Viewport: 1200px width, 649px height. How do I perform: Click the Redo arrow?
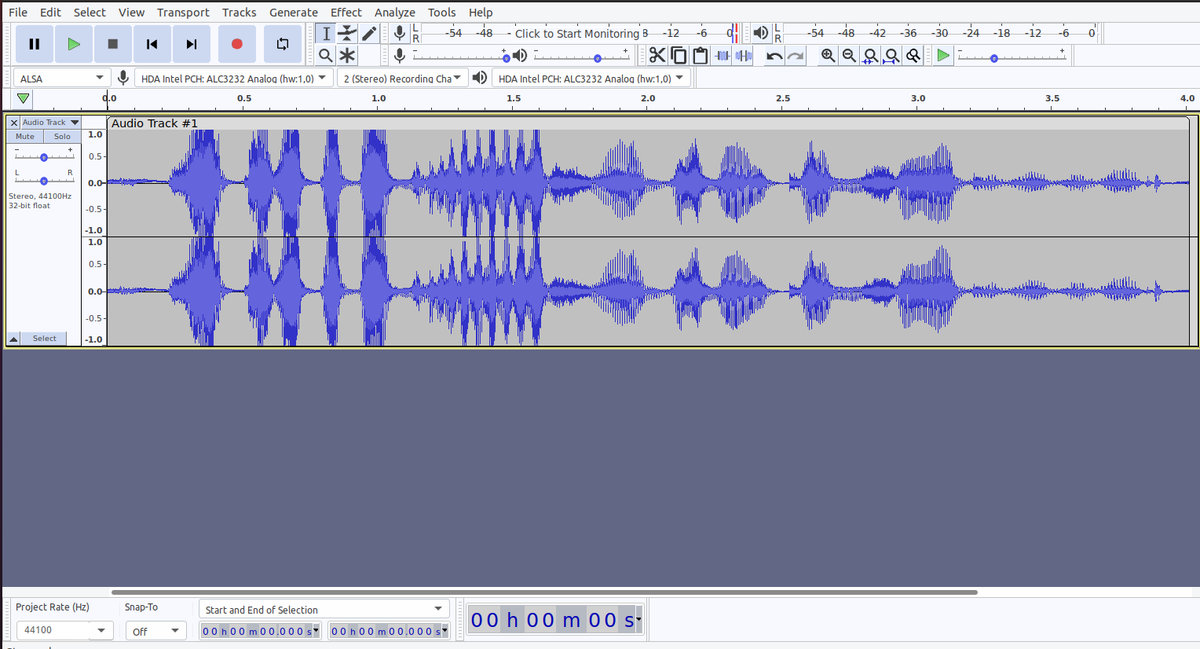click(x=795, y=55)
